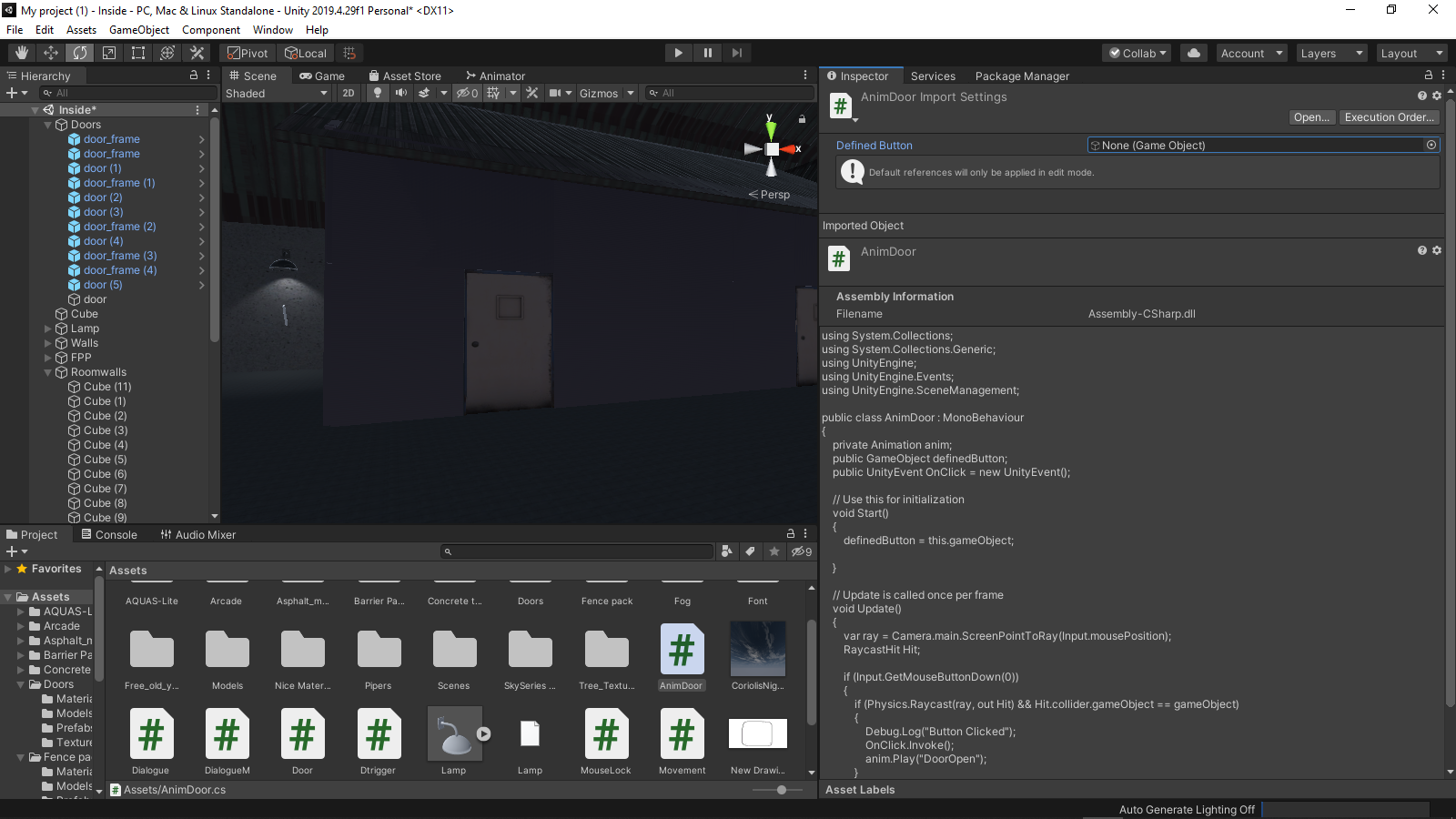Click the Step frame button

click(x=736, y=53)
